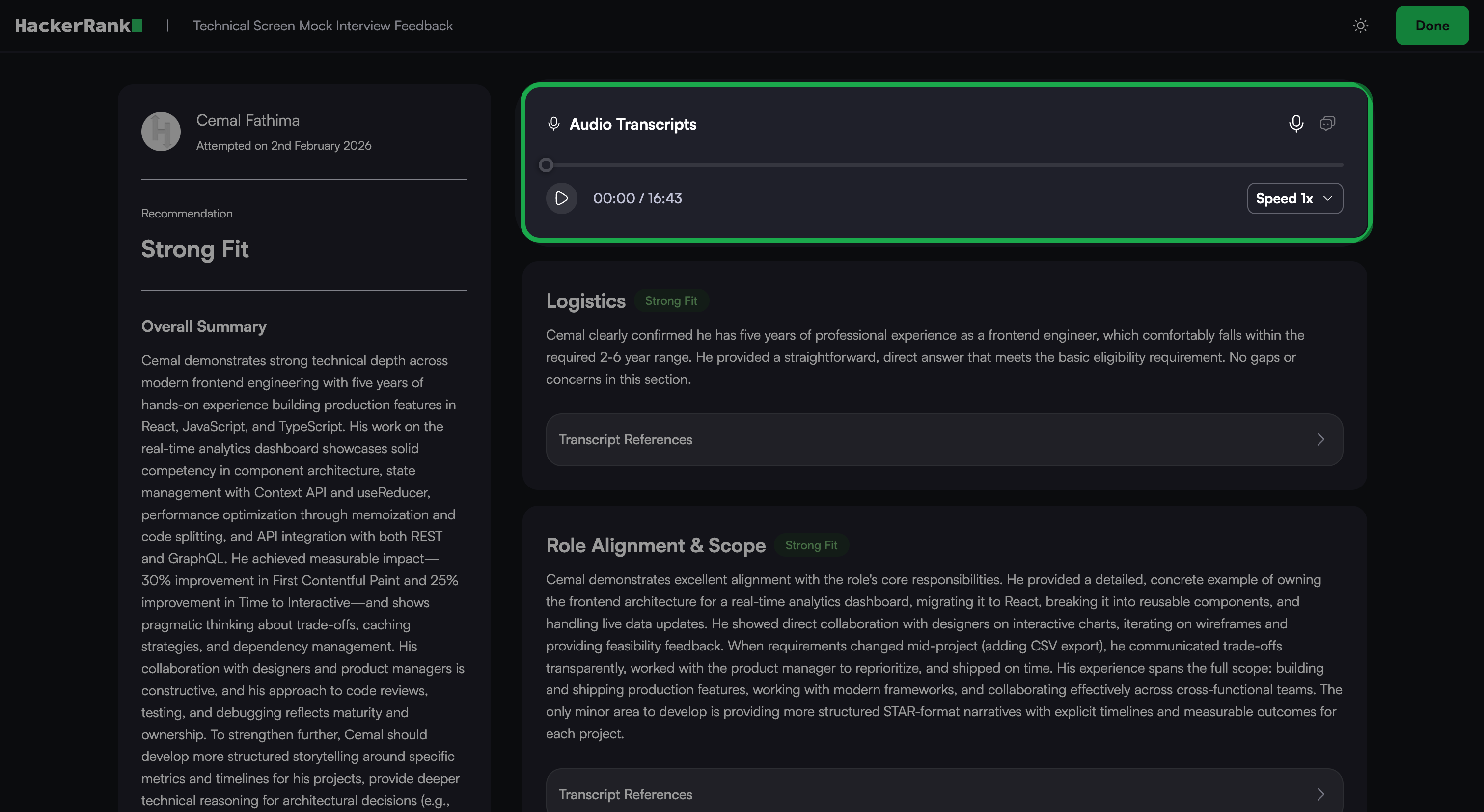Click microphone icon beside Audio Transcripts title
The image size is (1484, 812).
(553, 124)
